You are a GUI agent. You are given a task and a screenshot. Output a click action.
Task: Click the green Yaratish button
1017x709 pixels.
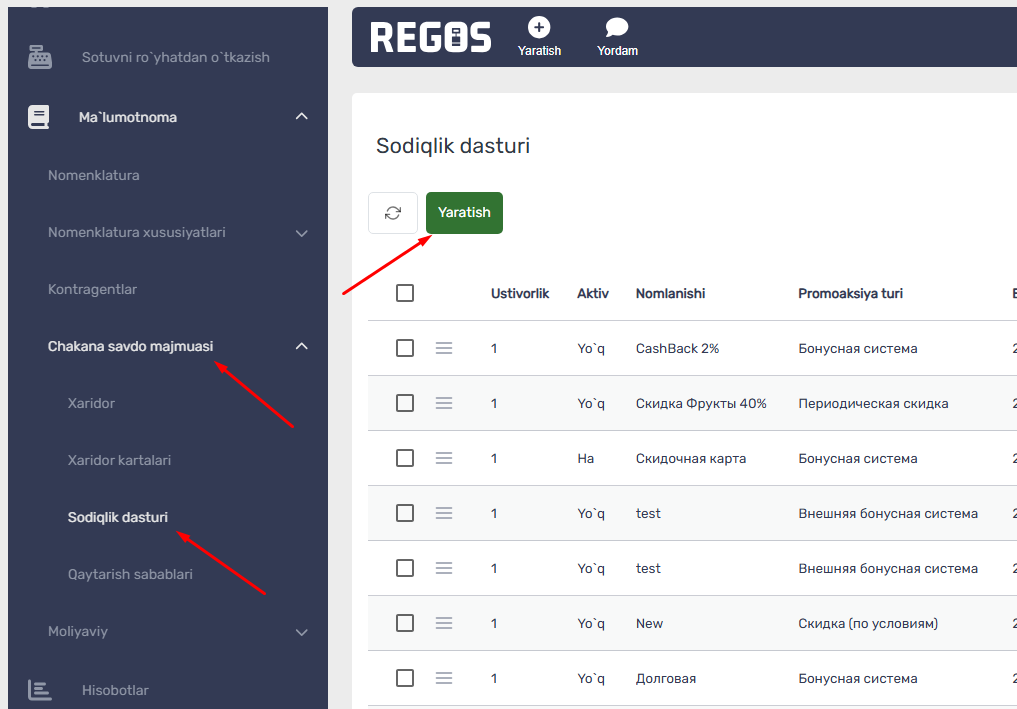[x=464, y=212]
